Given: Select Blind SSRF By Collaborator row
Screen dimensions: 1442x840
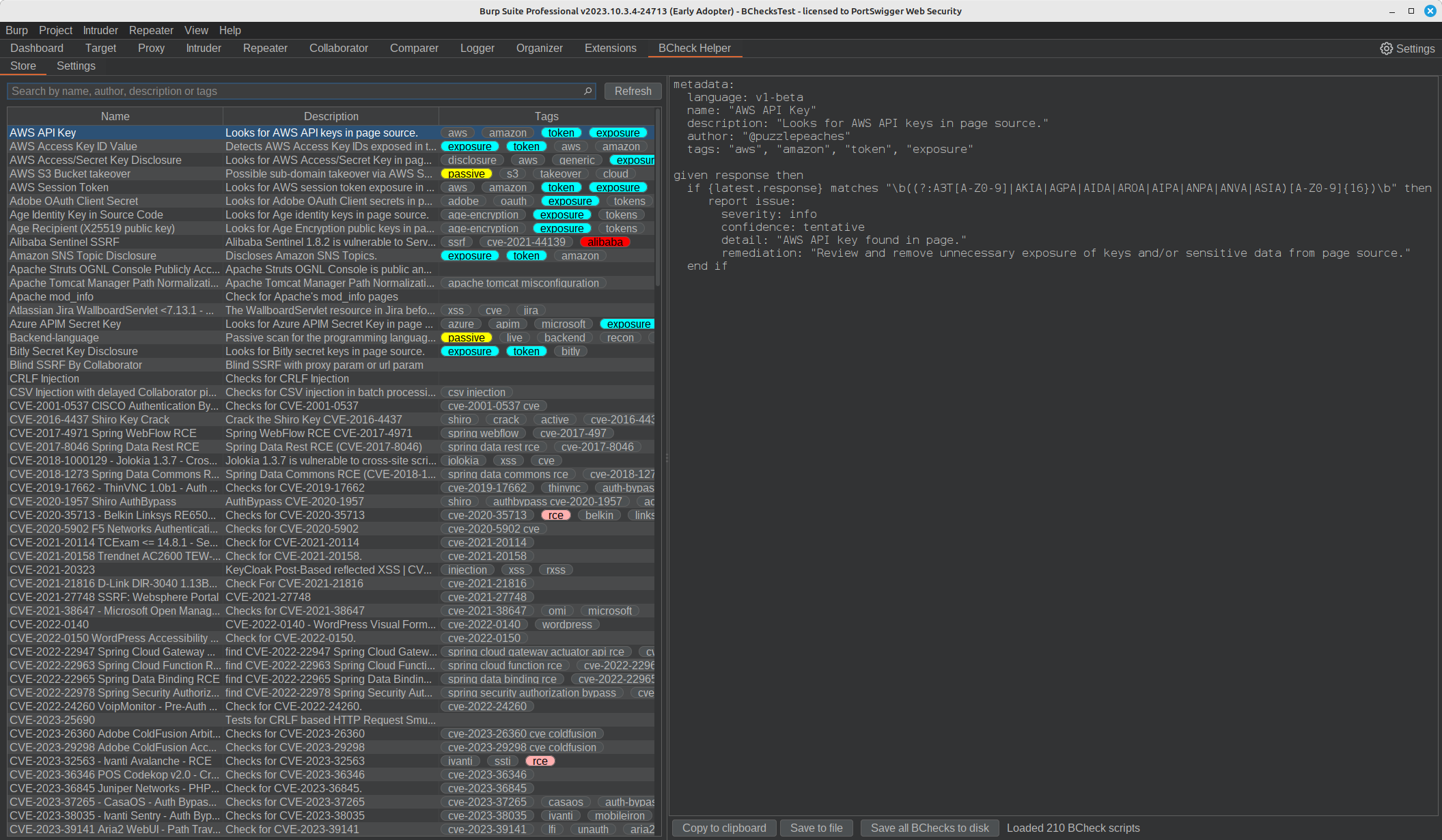Looking at the screenshot, I should tap(331, 365).
